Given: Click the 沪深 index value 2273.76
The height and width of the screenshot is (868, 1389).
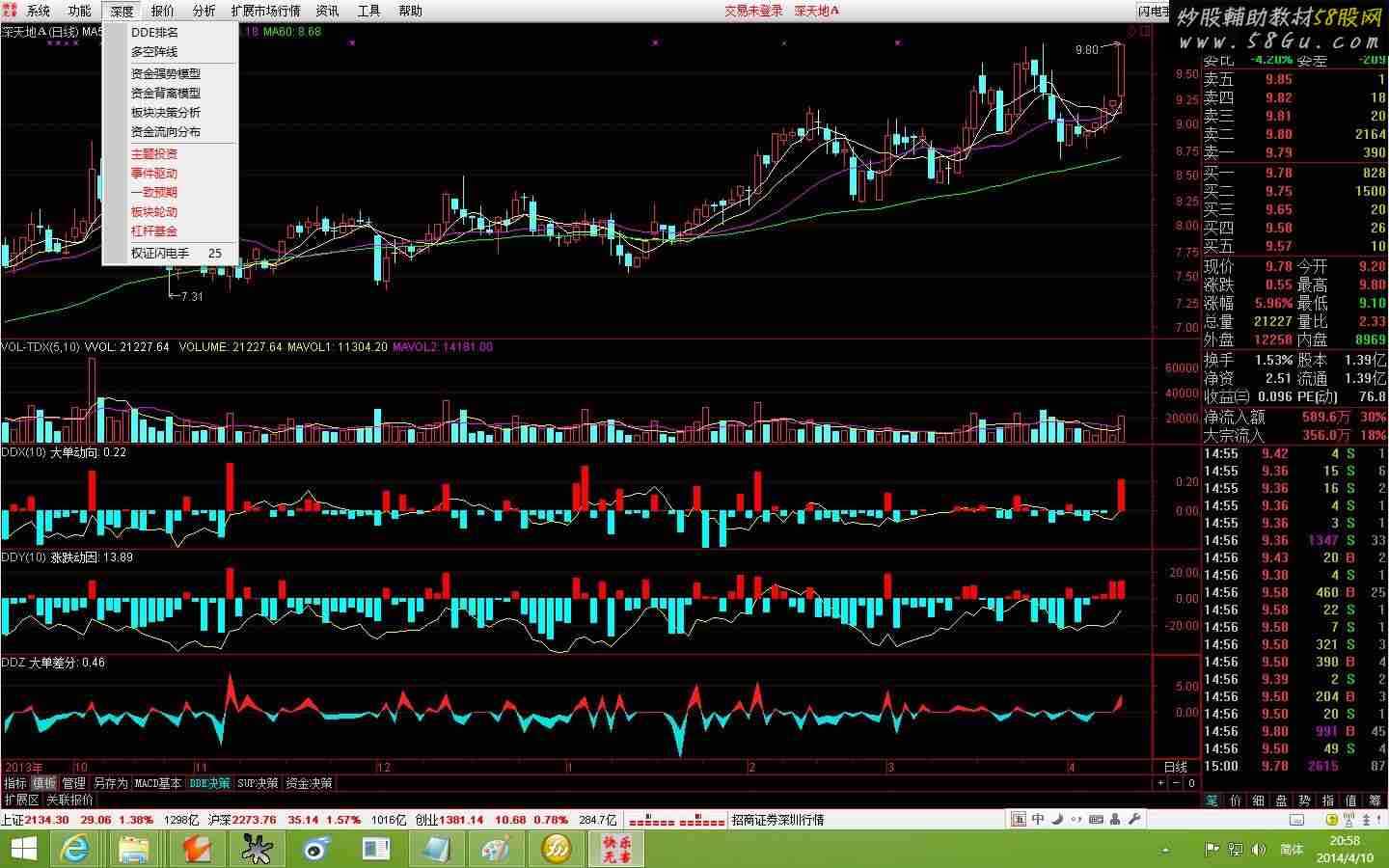Looking at the screenshot, I should (x=253, y=820).
